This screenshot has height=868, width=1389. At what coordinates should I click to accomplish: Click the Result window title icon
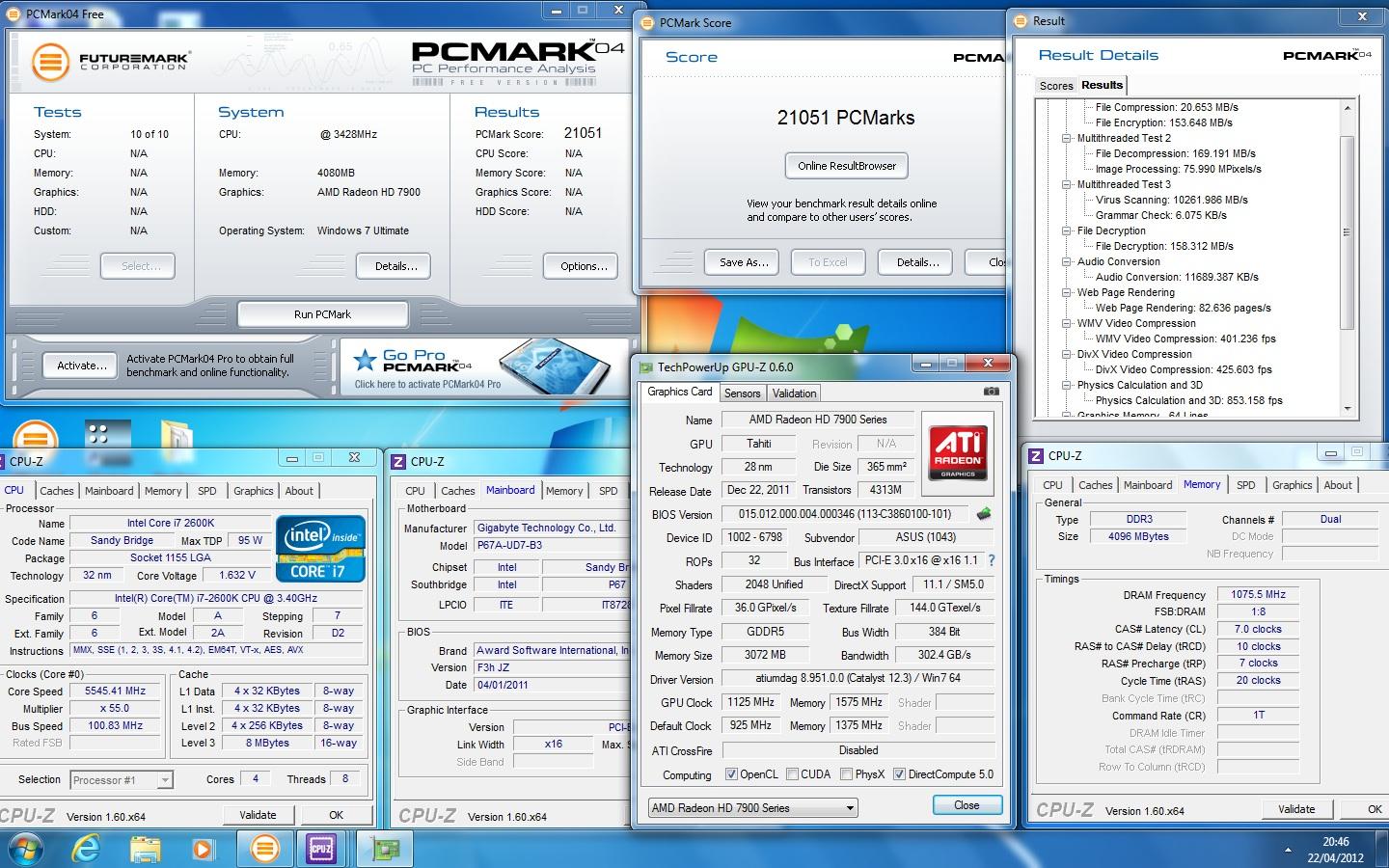point(1021,20)
